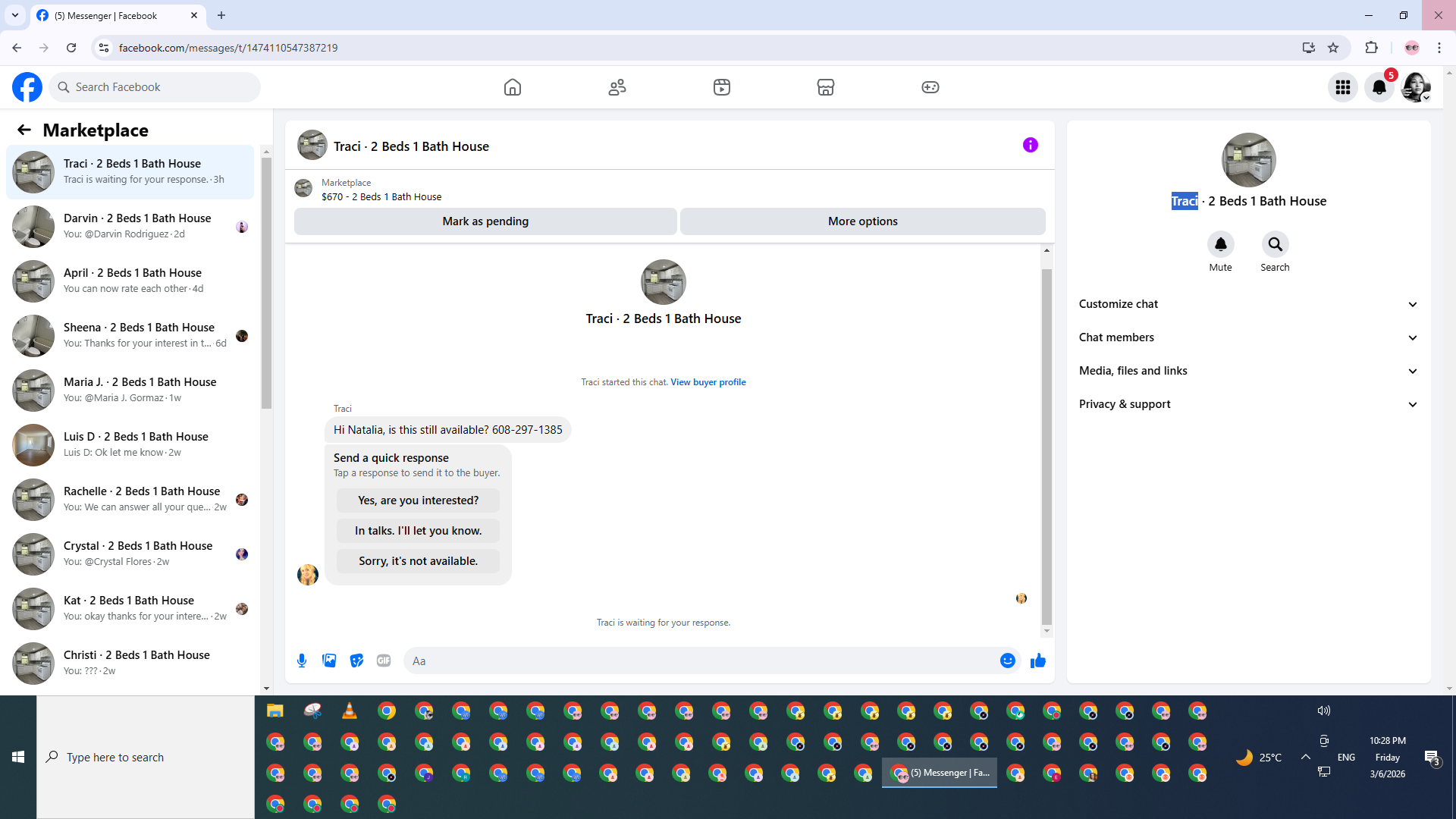The width and height of the screenshot is (1456, 819).
Task: Go to Marketplace tab in top navigation
Action: coord(825,87)
